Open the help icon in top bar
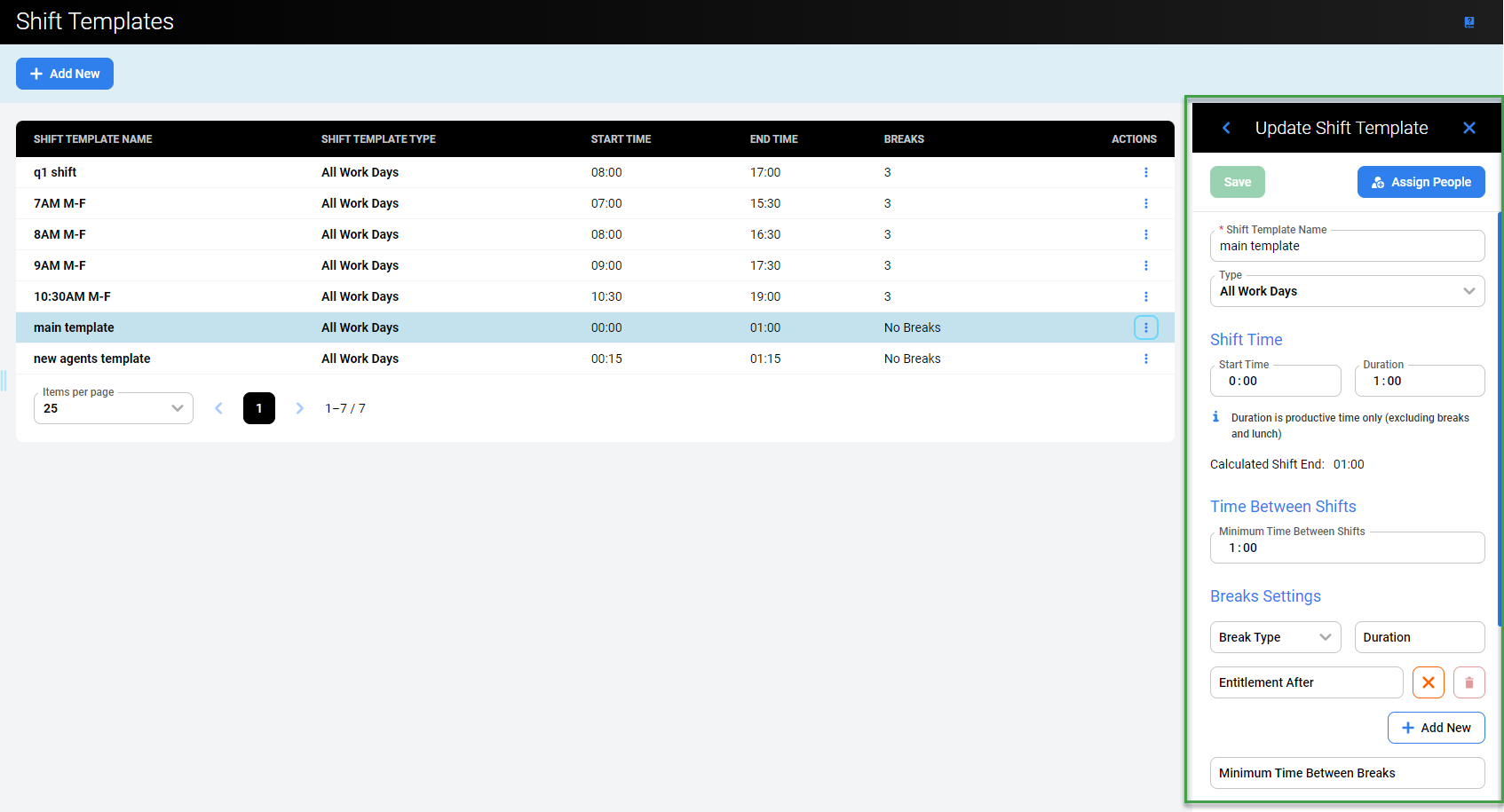 click(1468, 22)
